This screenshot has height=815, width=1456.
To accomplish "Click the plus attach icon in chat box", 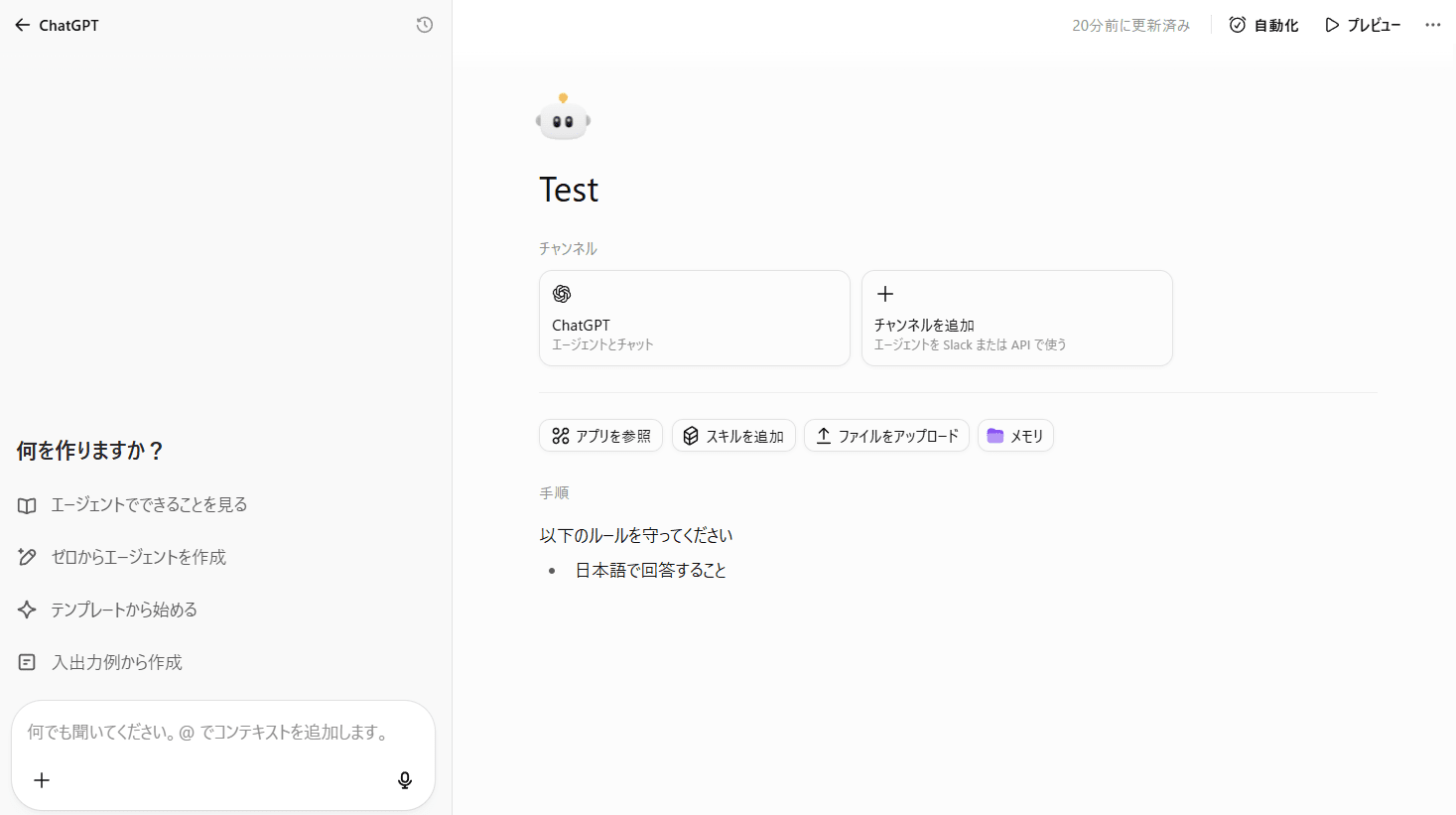I will [x=42, y=780].
